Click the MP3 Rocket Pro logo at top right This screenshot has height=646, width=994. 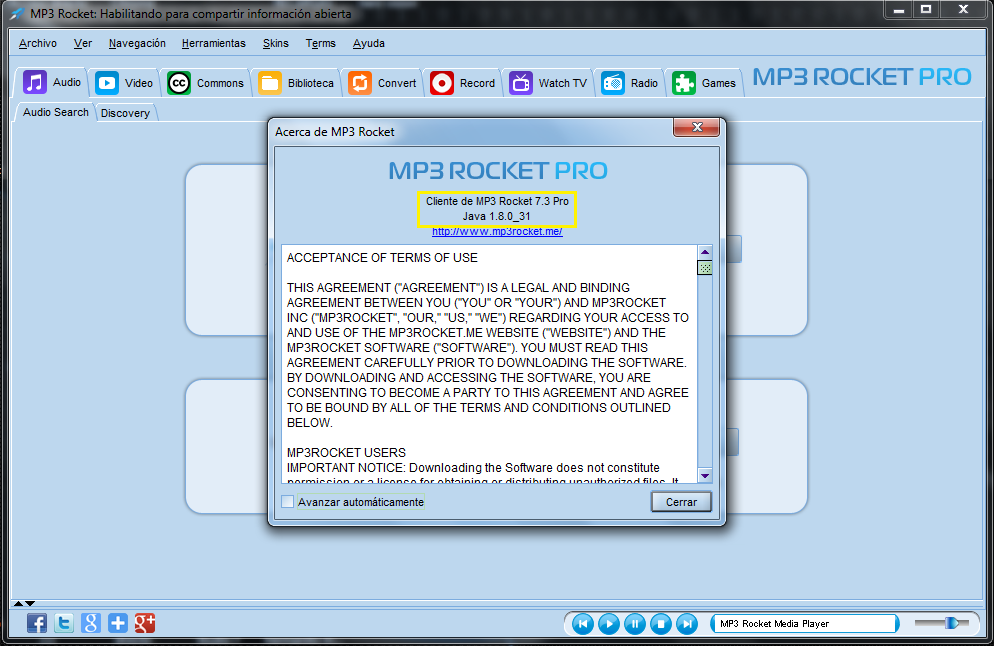pyautogui.click(x=862, y=77)
